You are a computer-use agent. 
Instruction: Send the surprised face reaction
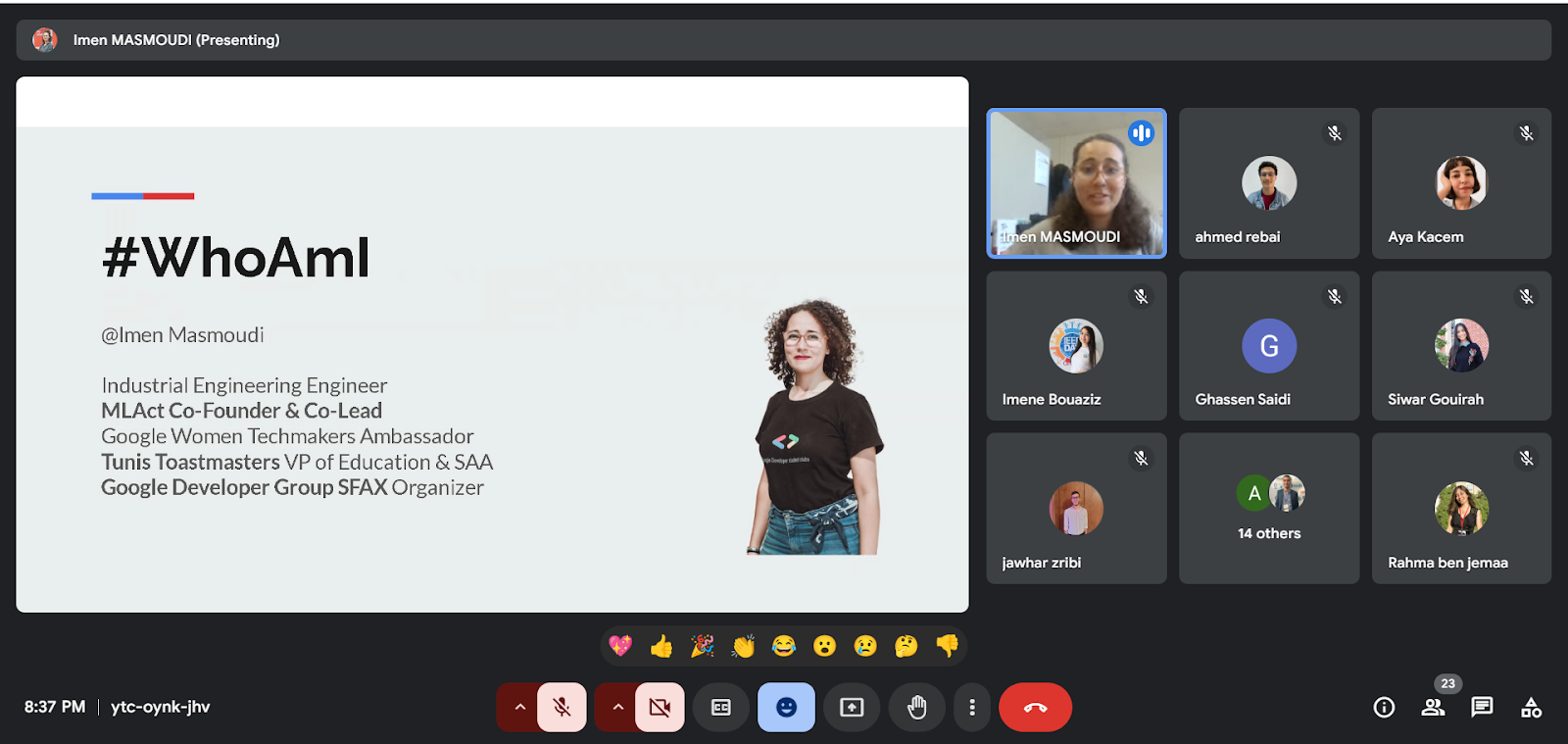825,646
